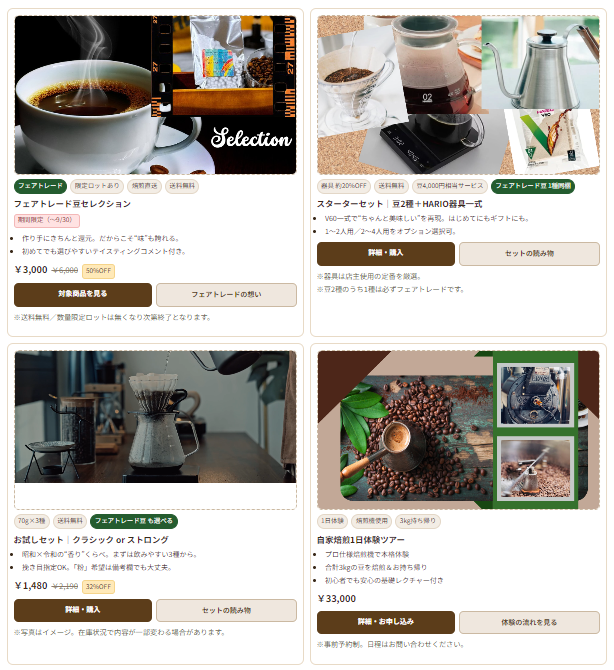This screenshot has height=670, width=614.
Task: Click the 対象商品を見る button
Action: click(x=83, y=294)
